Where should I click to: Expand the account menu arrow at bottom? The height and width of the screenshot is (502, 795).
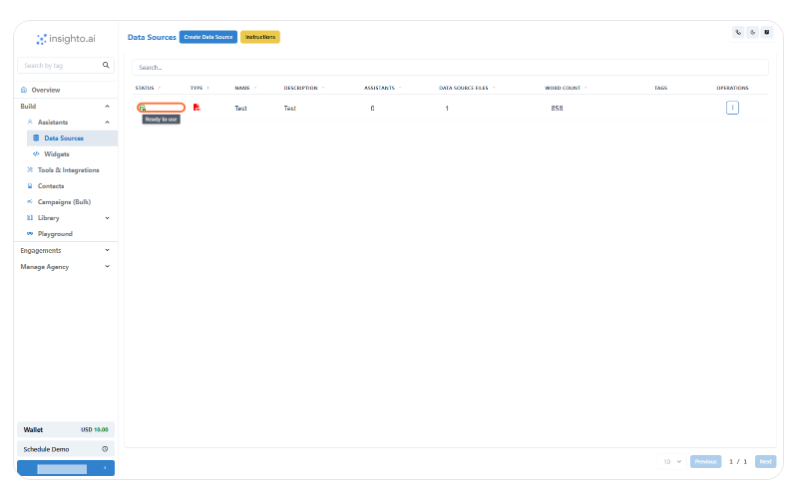[x=105, y=468]
